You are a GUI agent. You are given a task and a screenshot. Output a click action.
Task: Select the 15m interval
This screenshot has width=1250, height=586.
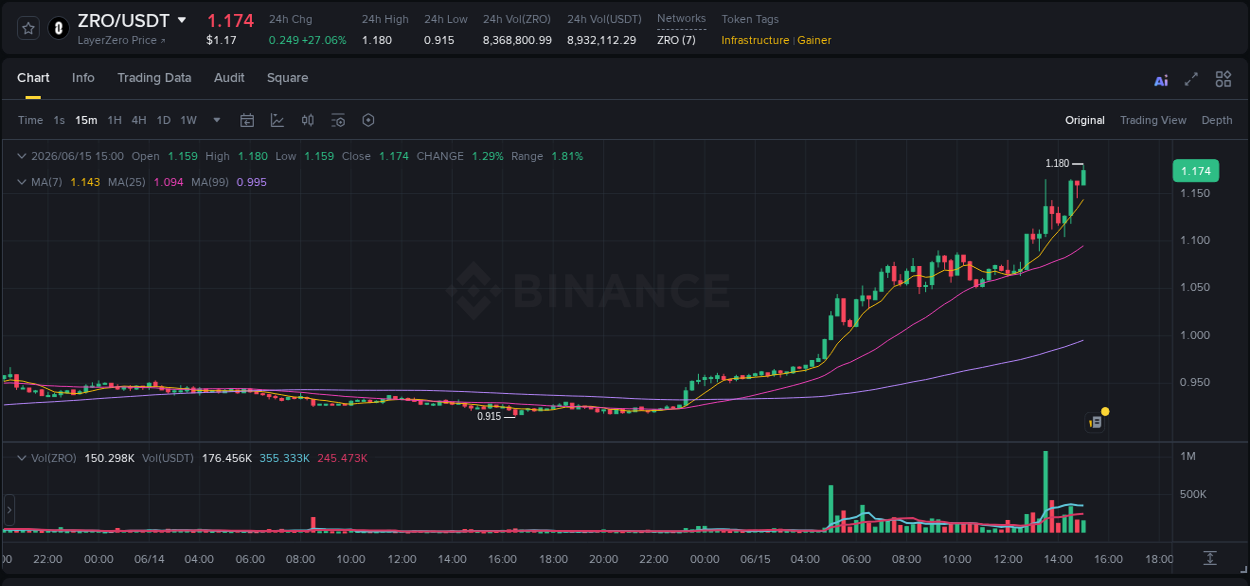pyautogui.click(x=86, y=120)
